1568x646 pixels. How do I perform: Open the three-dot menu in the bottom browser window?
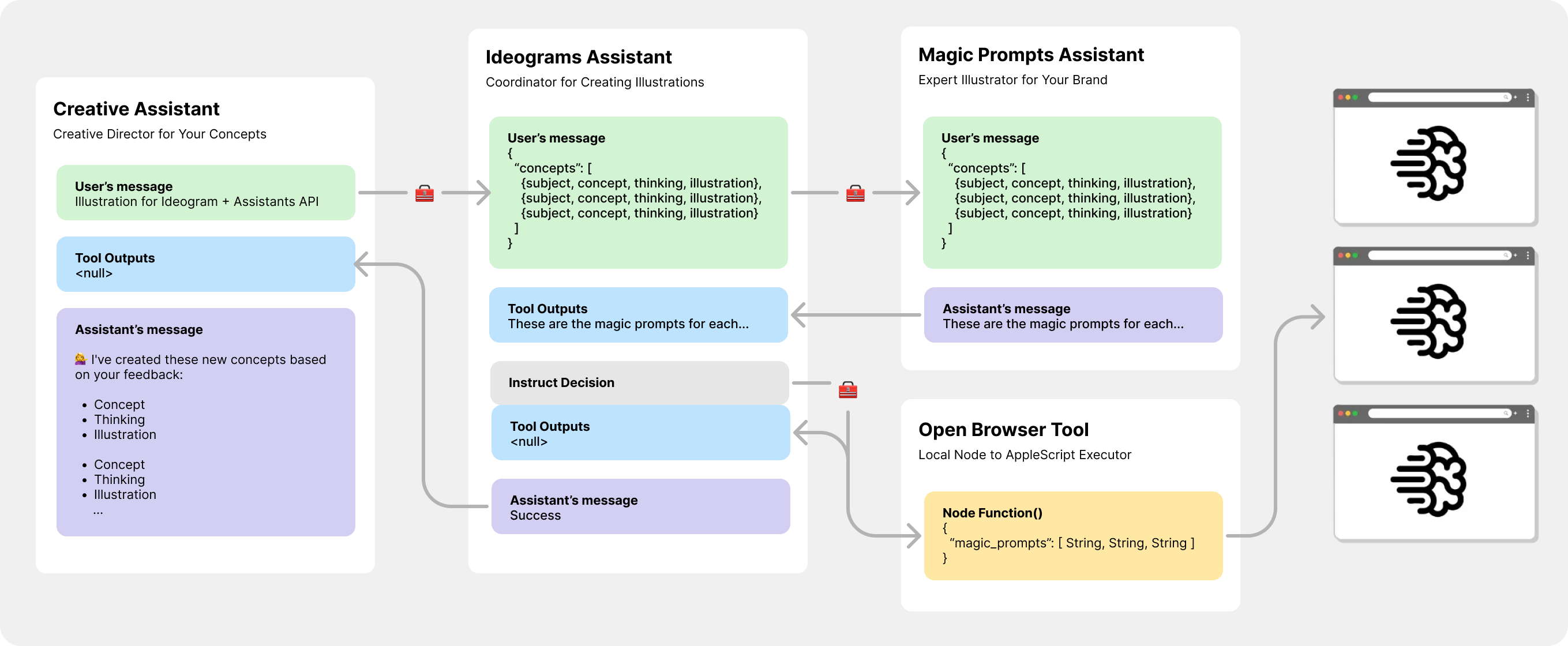[1527, 414]
